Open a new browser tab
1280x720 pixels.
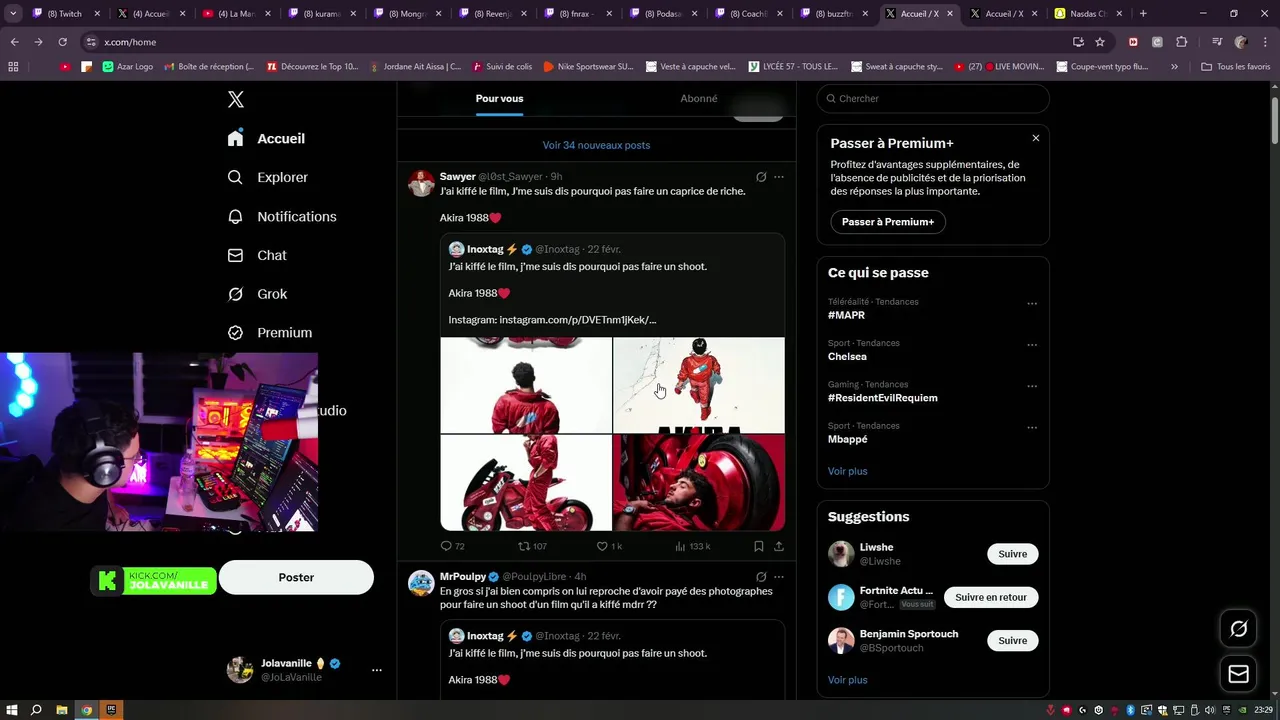click(x=1143, y=14)
